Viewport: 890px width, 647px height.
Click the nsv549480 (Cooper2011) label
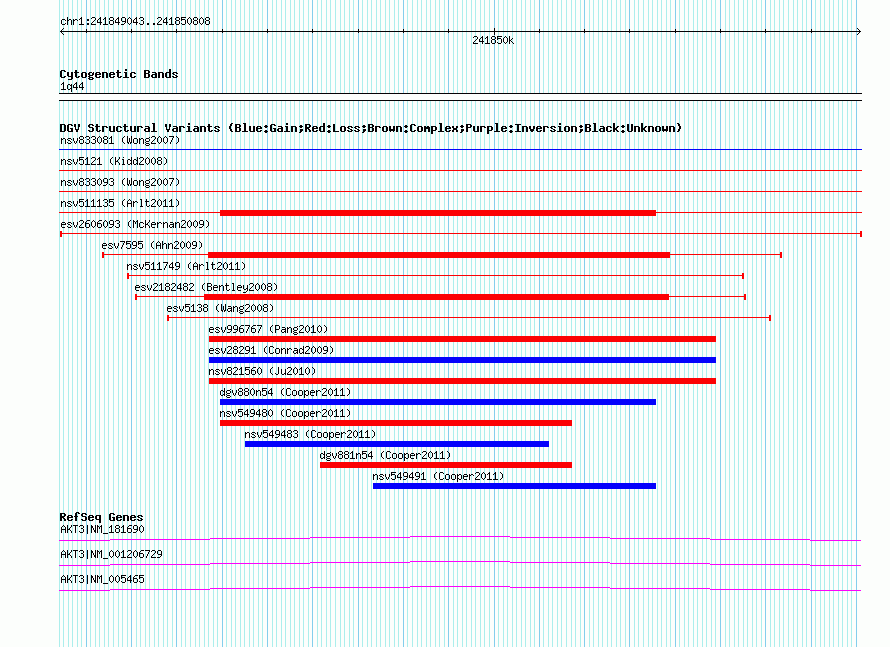285,413
